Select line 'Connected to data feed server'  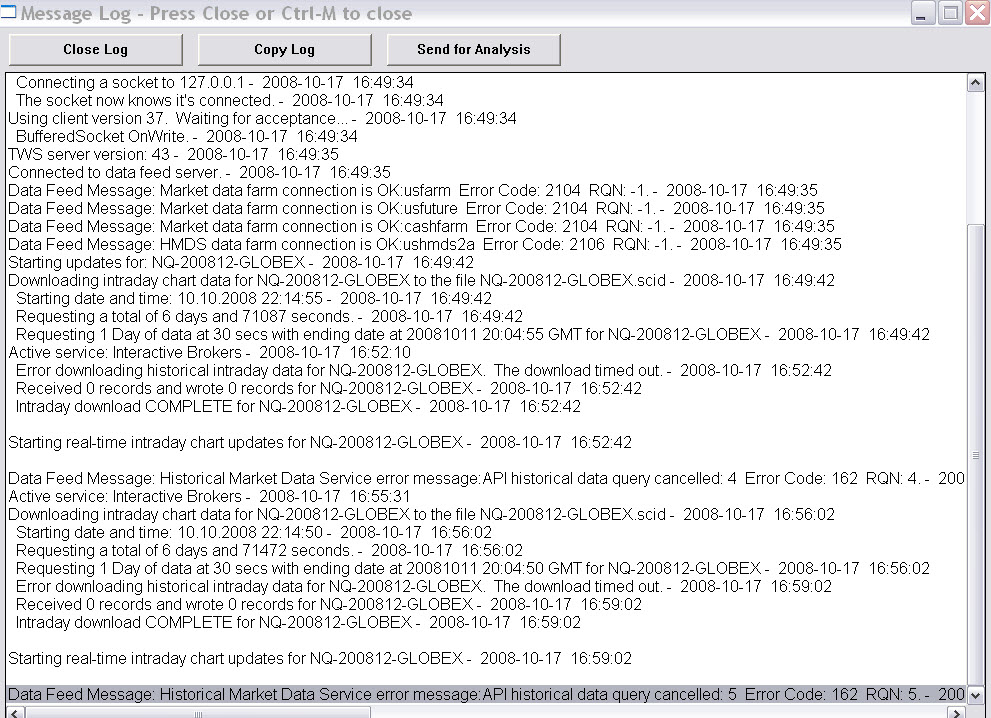click(x=199, y=173)
